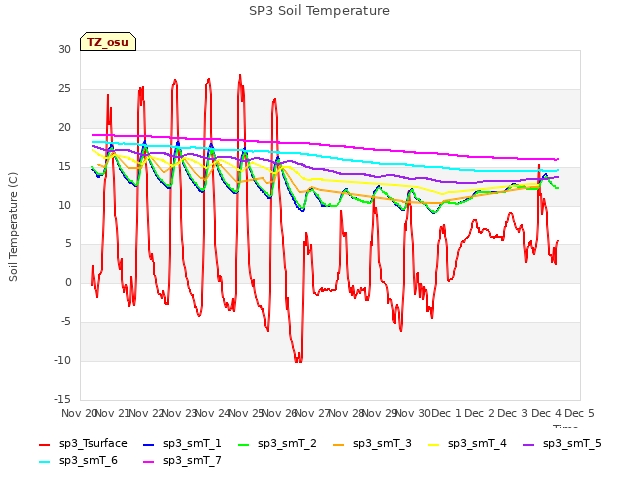Screen dimensions: 640x480
Task: Click the sp3_Tsurface legend label
Action: pos(93,443)
